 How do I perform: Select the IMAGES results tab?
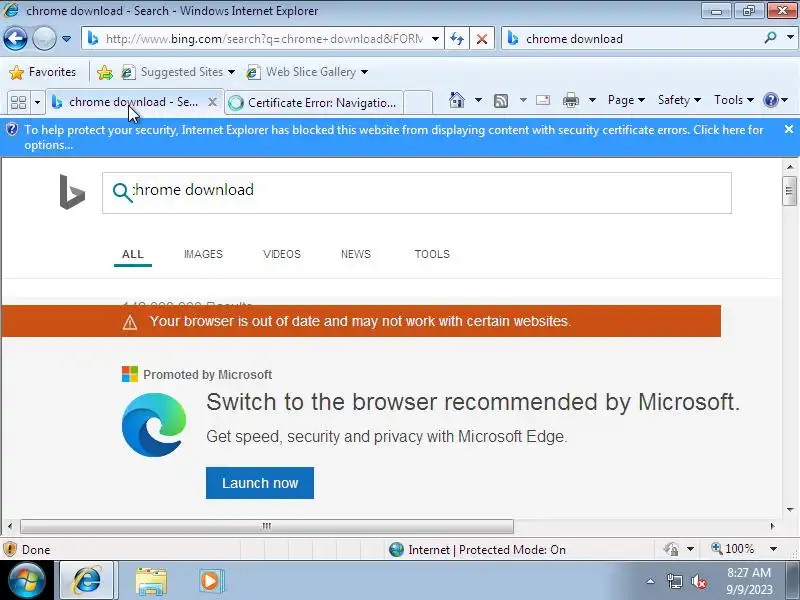click(203, 254)
